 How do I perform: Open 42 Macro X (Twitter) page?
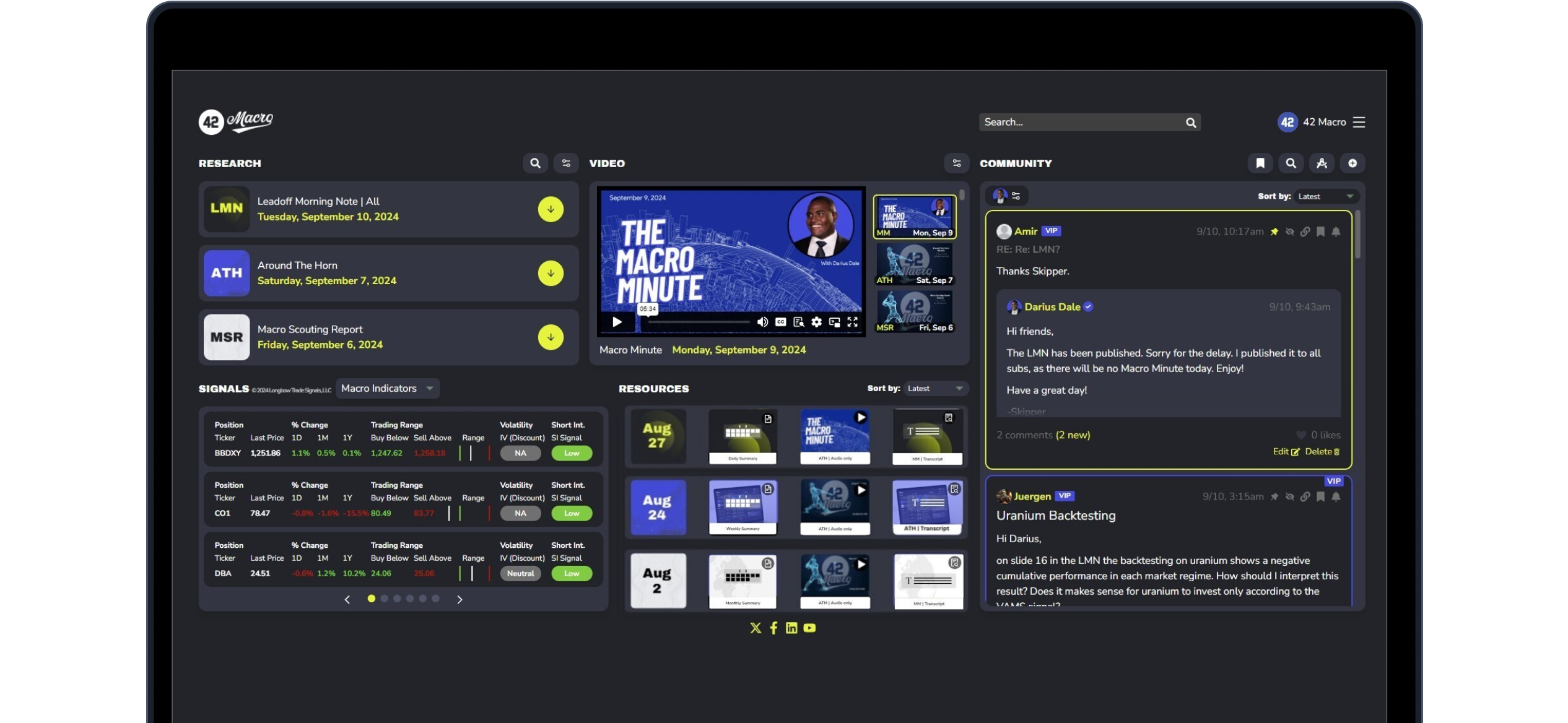[x=756, y=628]
